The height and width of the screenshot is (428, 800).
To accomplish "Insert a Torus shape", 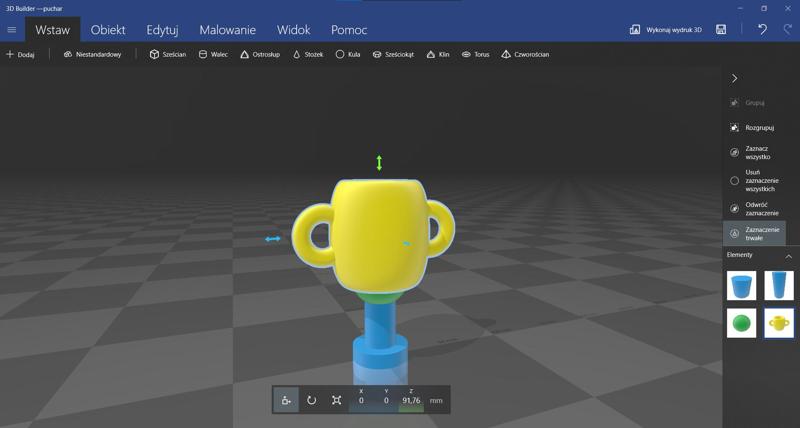I will [x=475, y=55].
